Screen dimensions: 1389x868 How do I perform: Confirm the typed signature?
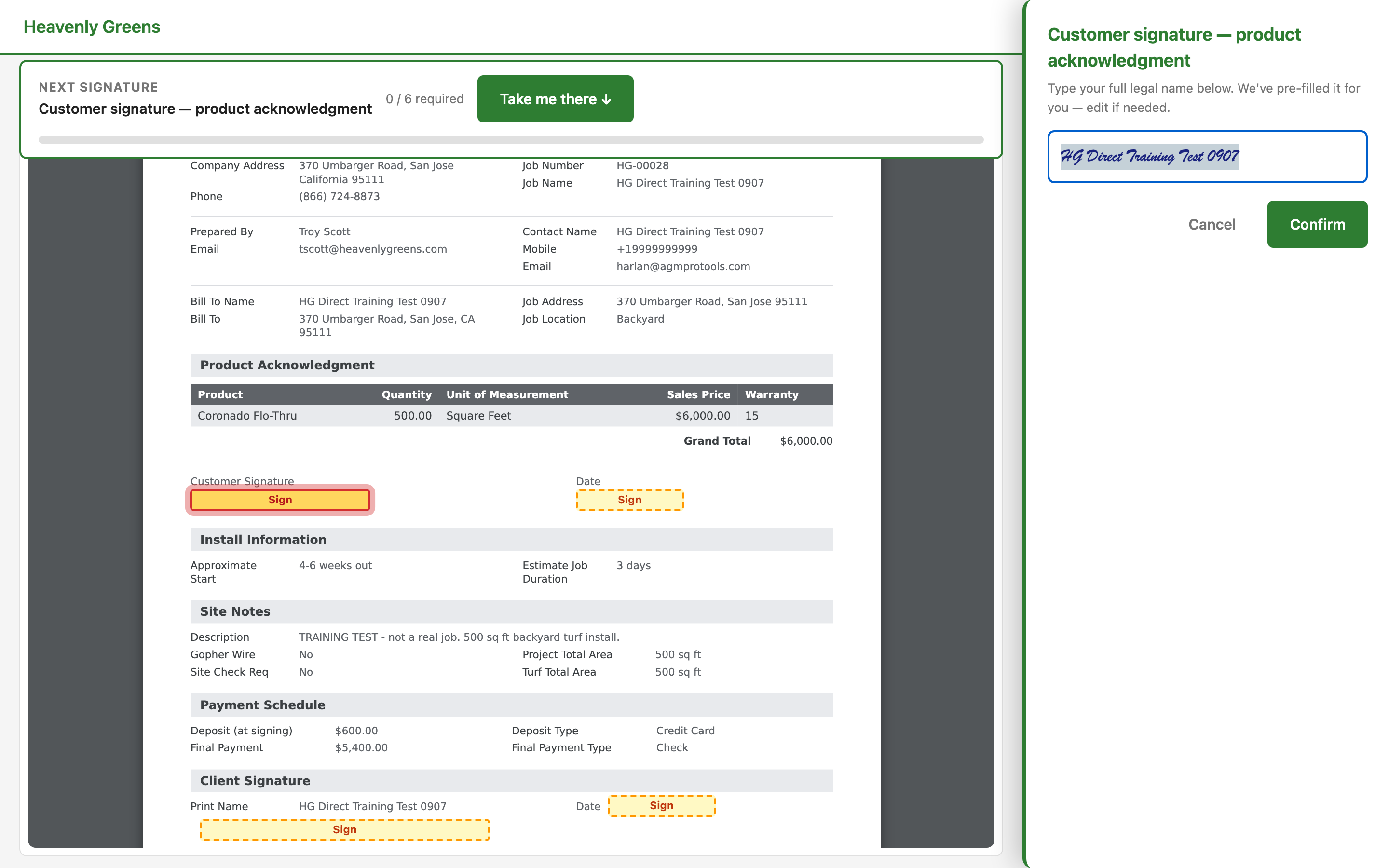point(1317,224)
